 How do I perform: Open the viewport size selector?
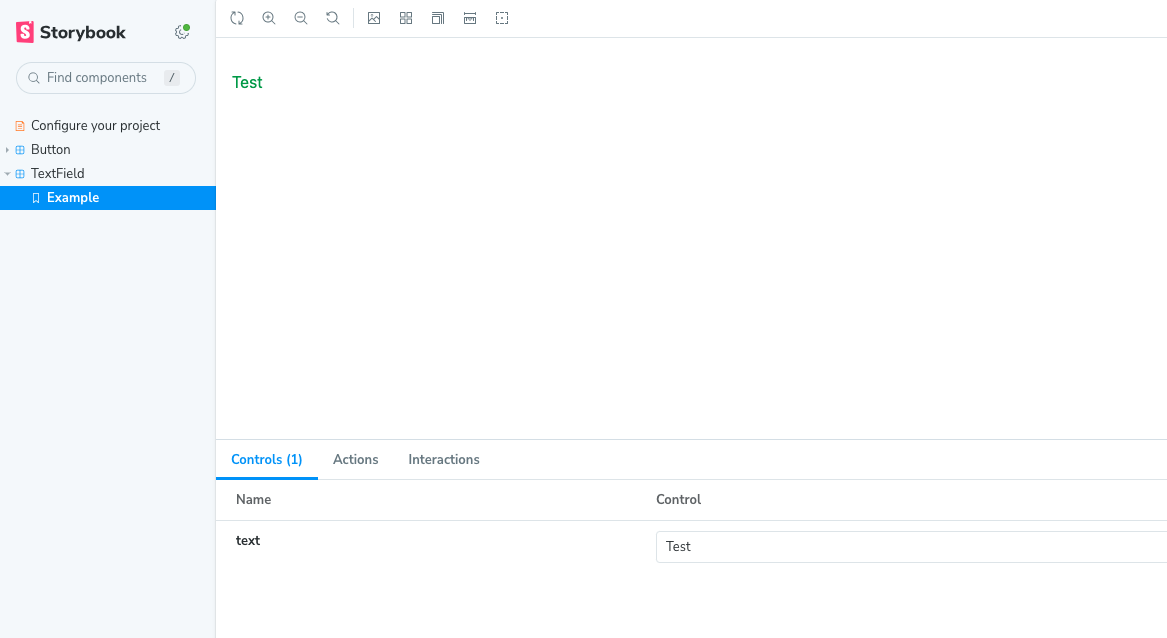(x=438, y=18)
